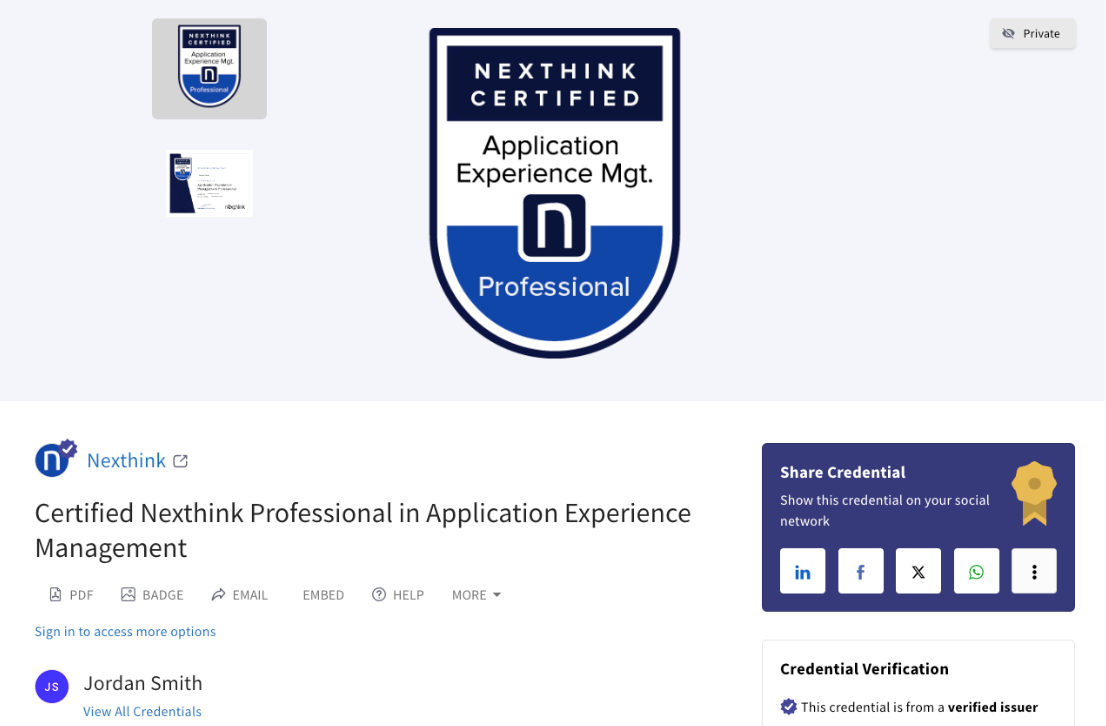The image size is (1106, 726).
Task: Share credential on X (Twitter)
Action: point(918,572)
